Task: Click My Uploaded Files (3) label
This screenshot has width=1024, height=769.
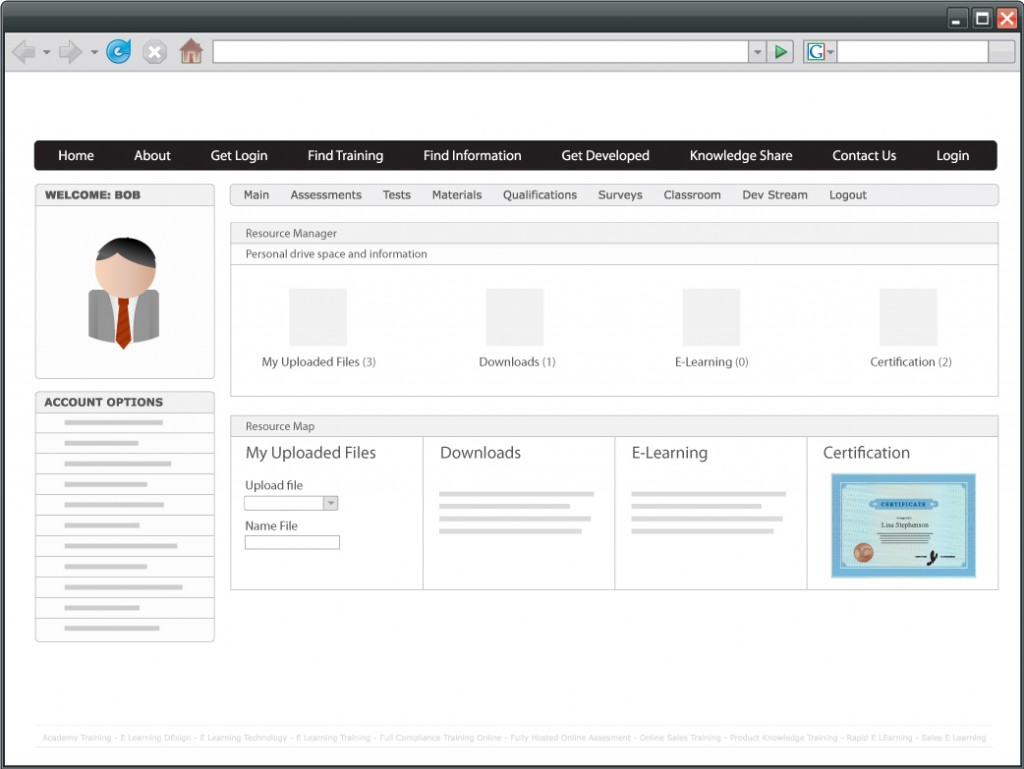Action: (x=319, y=362)
